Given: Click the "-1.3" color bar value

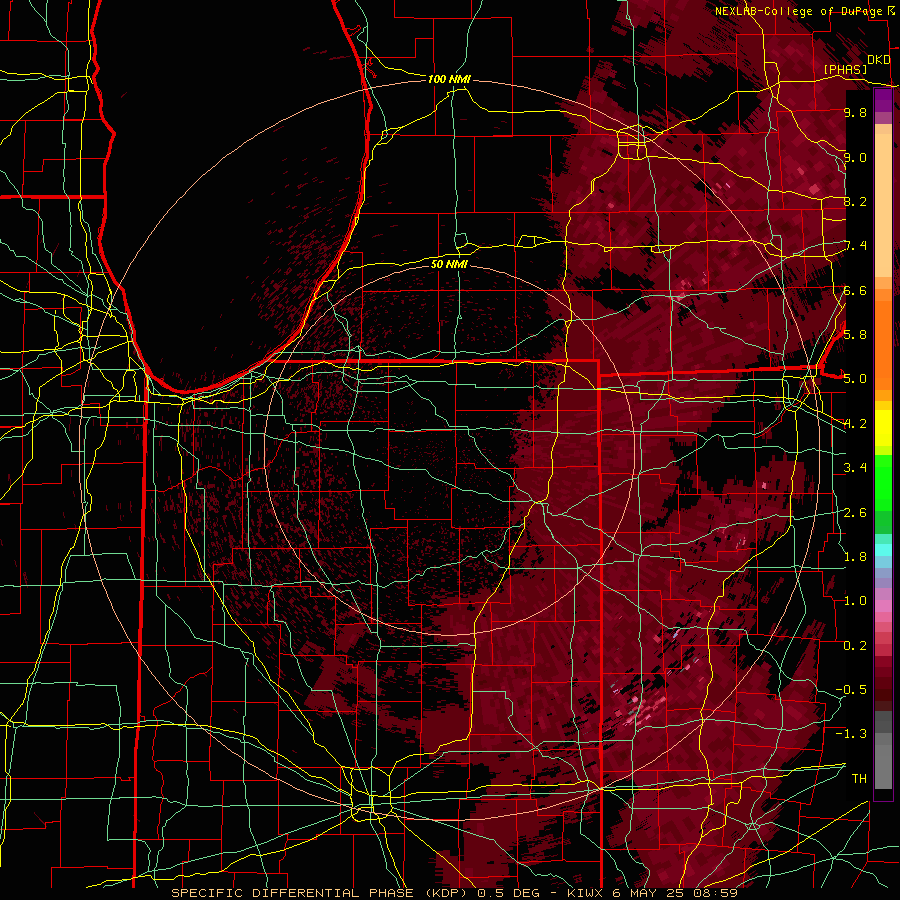Looking at the screenshot, I should click(851, 734).
